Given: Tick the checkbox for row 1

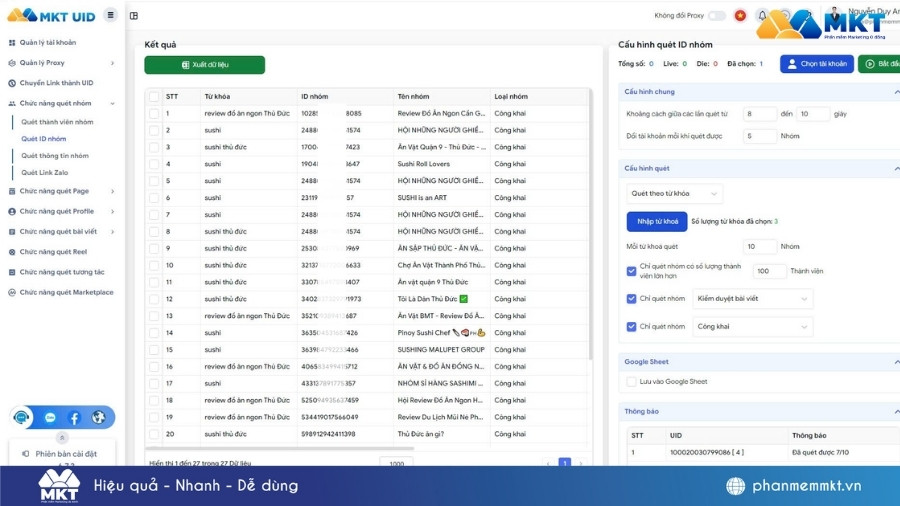Looking at the screenshot, I should click(154, 114).
